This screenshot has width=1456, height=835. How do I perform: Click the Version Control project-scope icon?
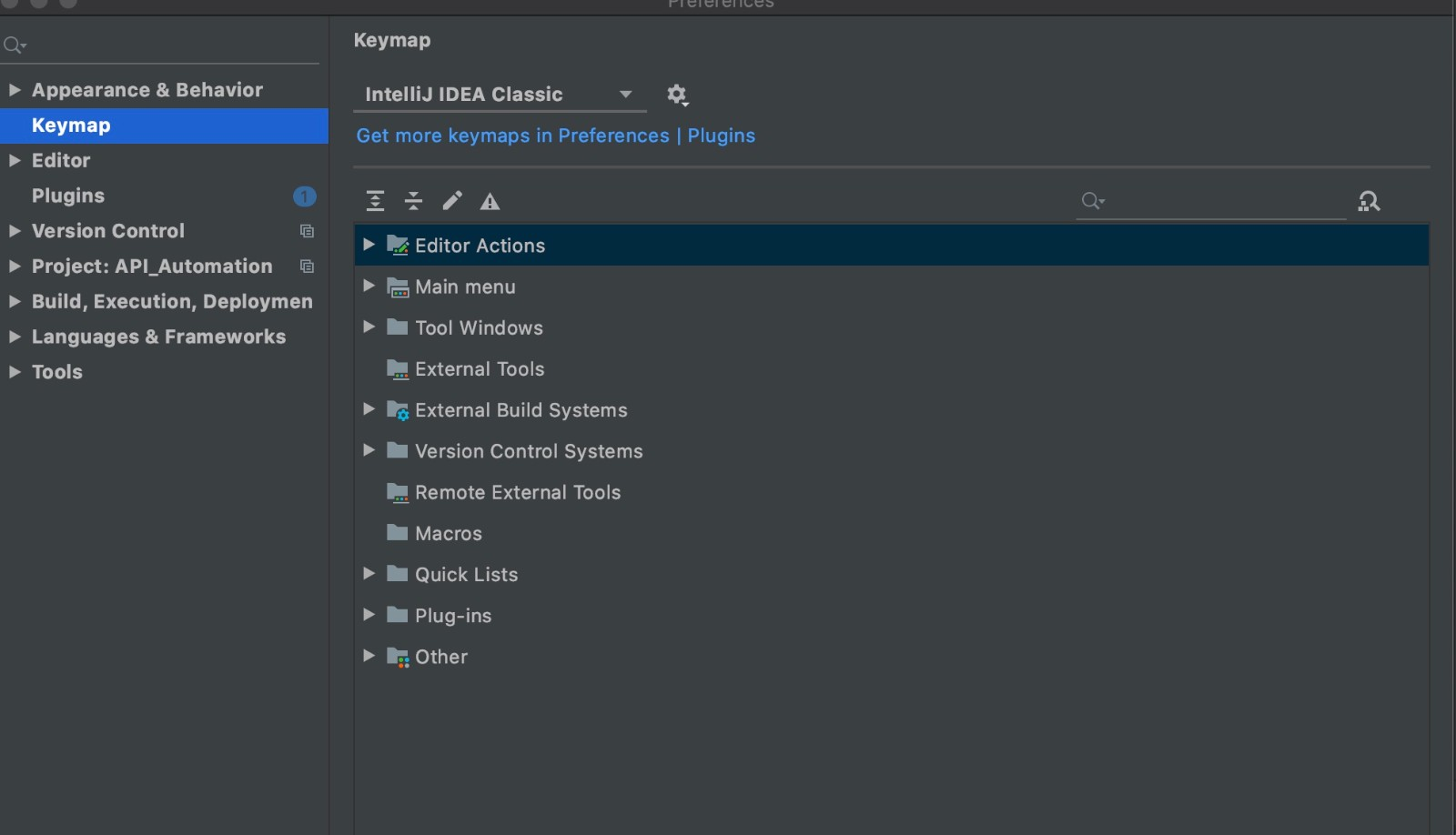(307, 231)
